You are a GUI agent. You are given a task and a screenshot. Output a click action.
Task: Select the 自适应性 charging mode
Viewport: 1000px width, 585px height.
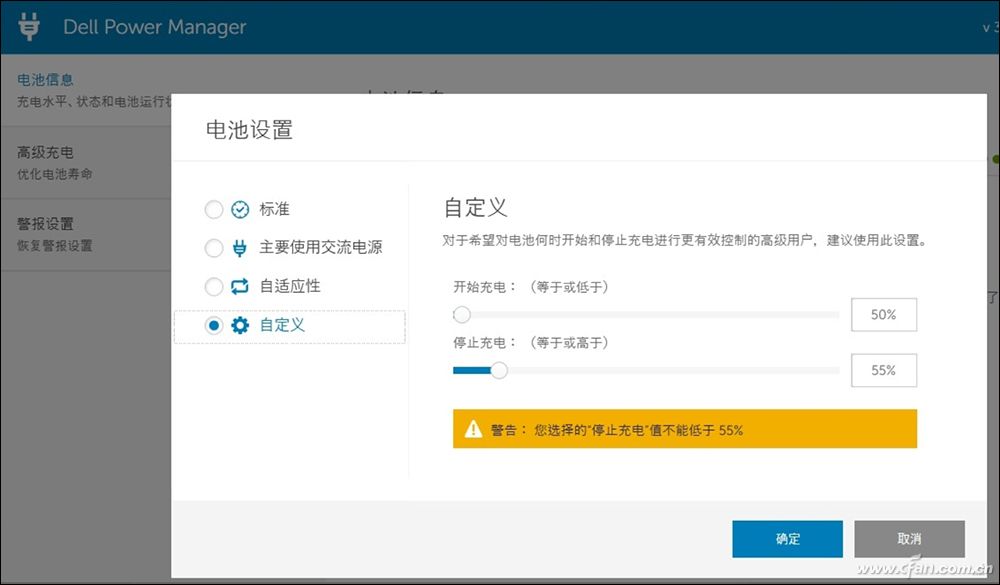tap(213, 286)
